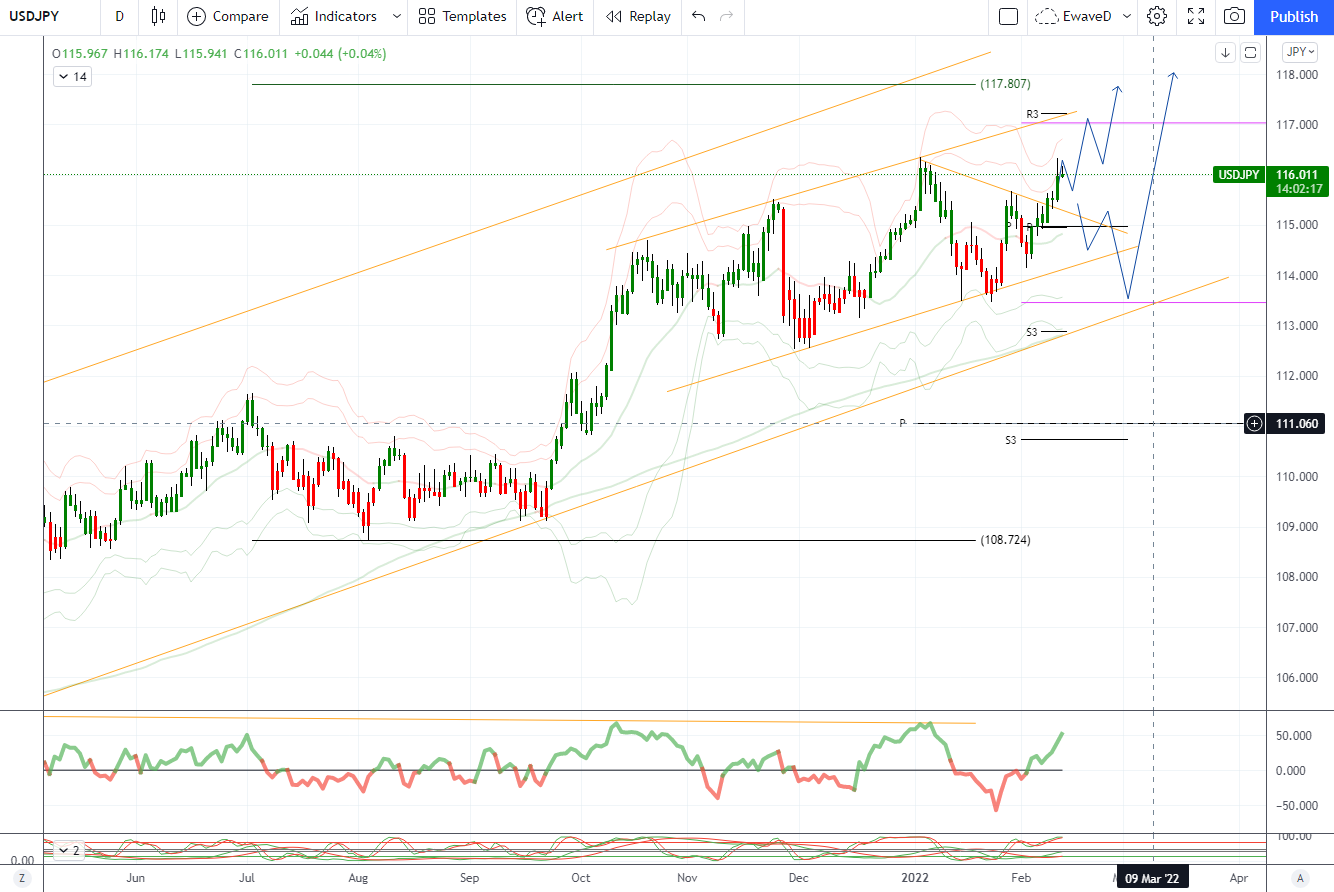Image resolution: width=1334 pixels, height=892 pixels.
Task: Toggle auto scale A button
Action: pyautogui.click(x=1300, y=878)
